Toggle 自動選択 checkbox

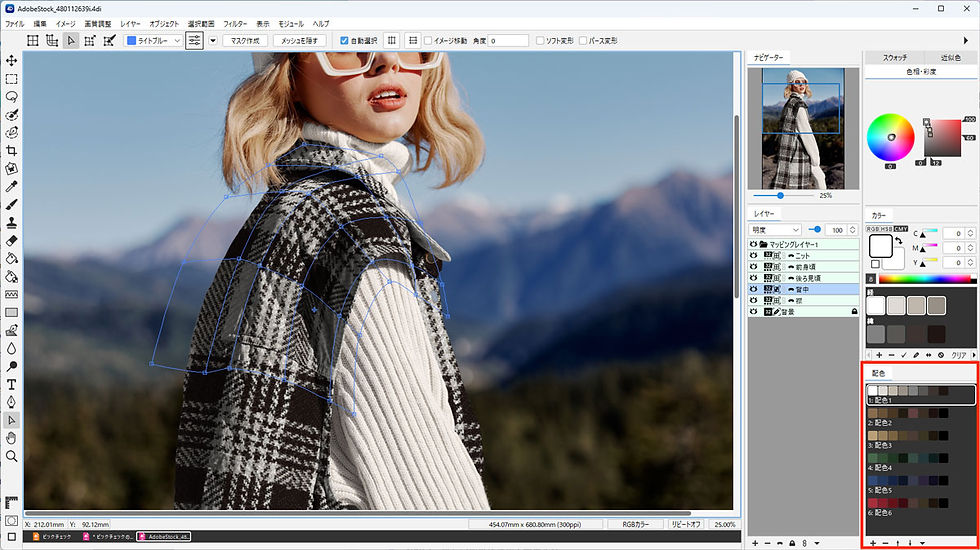point(344,41)
